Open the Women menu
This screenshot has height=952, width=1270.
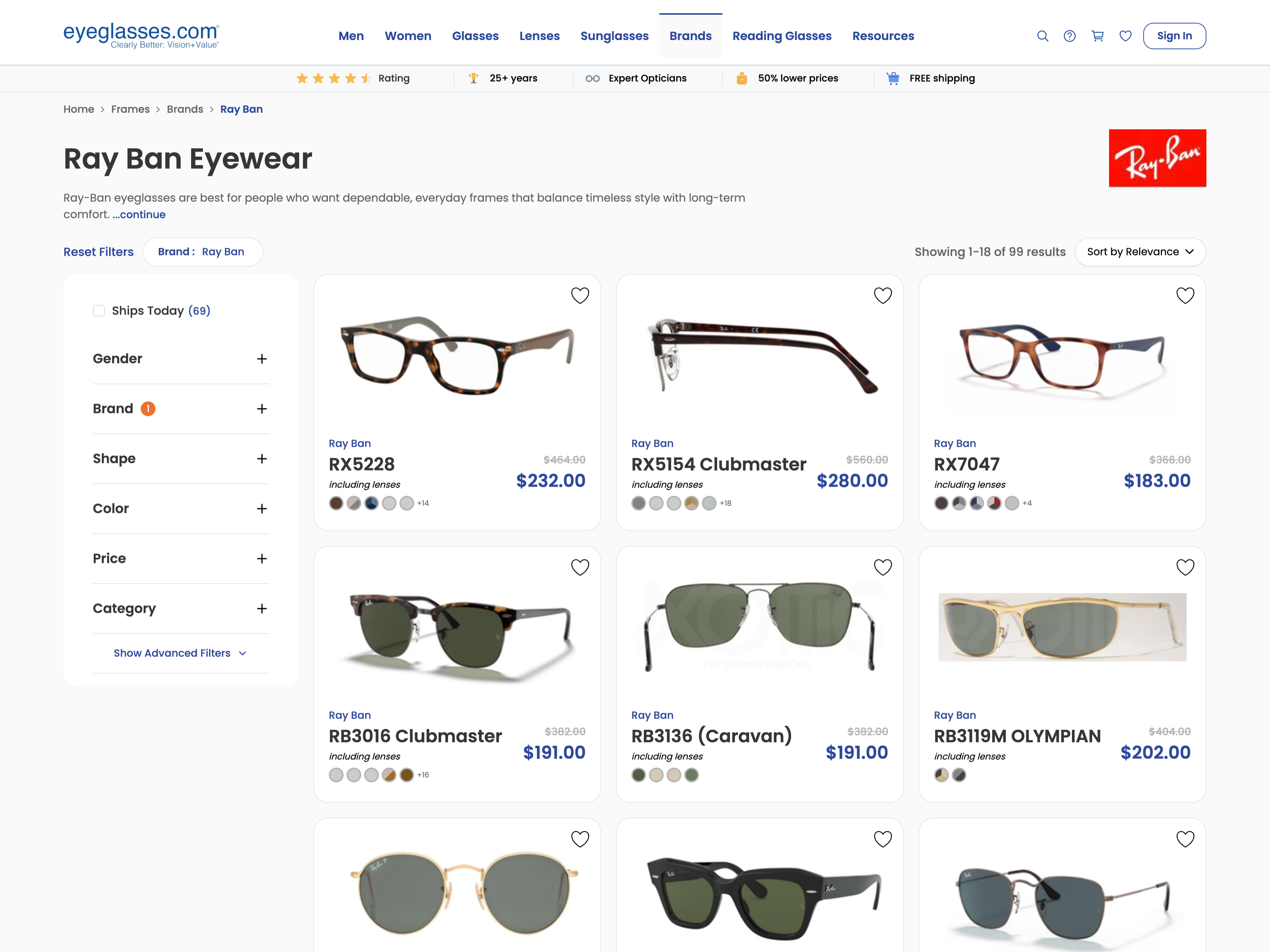pyautogui.click(x=408, y=36)
